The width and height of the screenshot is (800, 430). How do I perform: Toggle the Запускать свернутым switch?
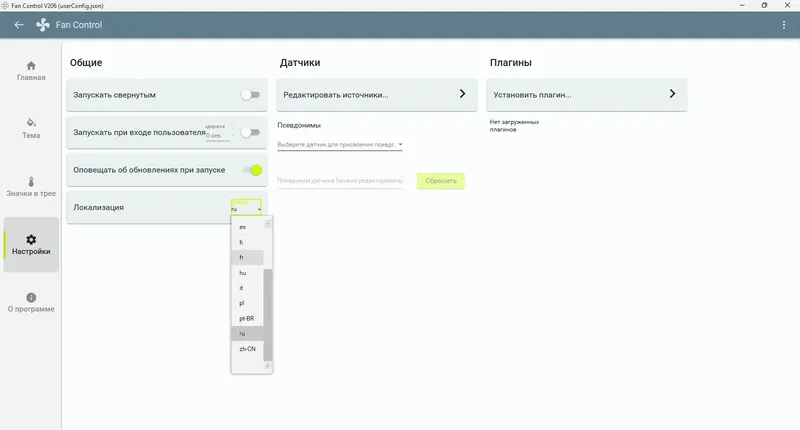(x=251, y=95)
